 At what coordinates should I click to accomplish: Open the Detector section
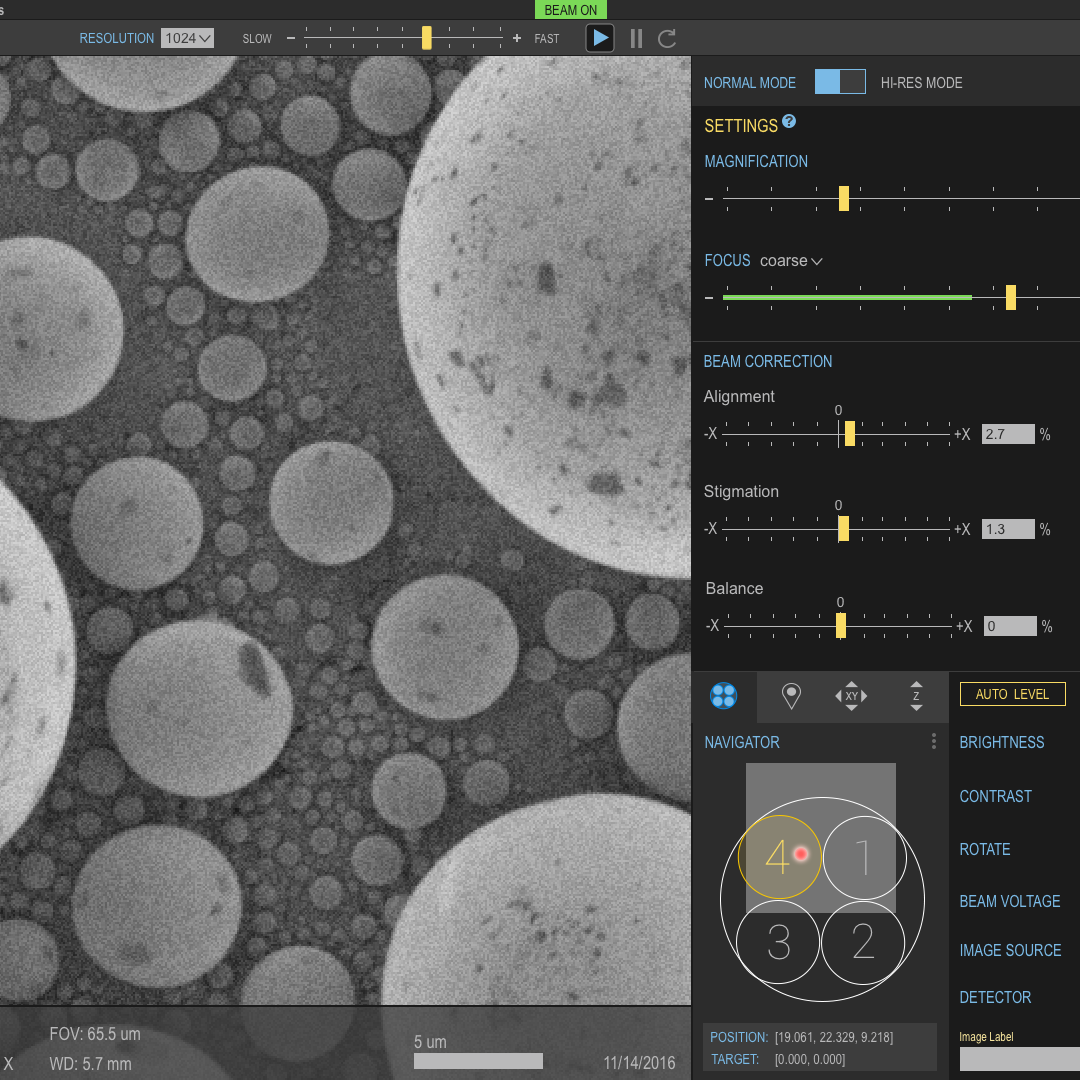995,997
